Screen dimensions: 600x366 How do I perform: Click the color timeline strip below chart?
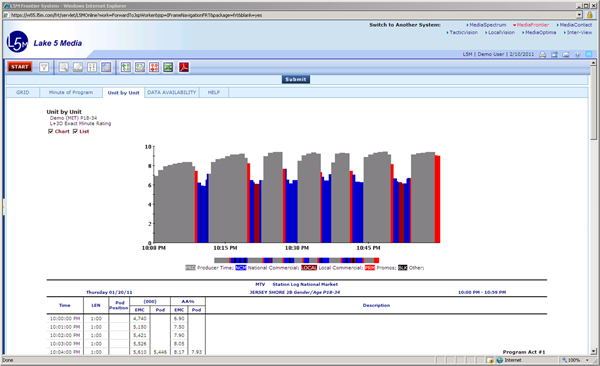pyautogui.click(x=297, y=260)
